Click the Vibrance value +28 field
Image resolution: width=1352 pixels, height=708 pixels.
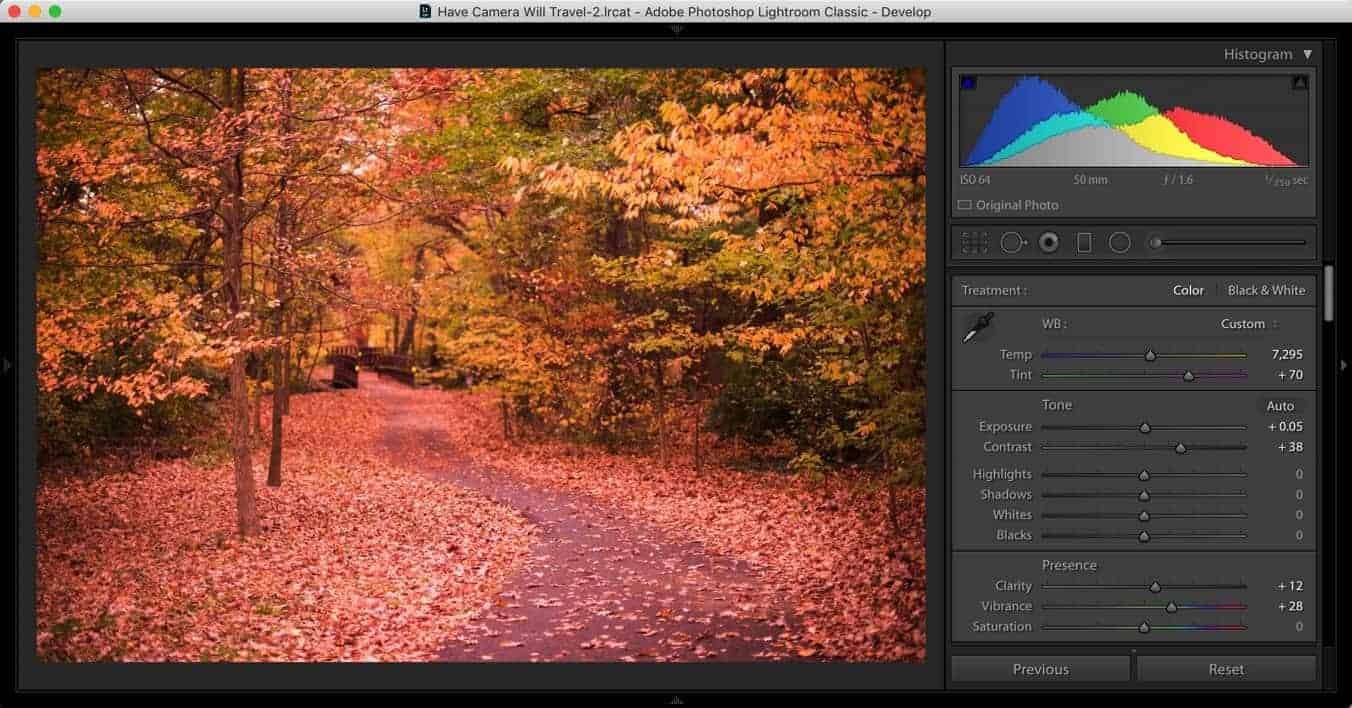[x=1290, y=606]
